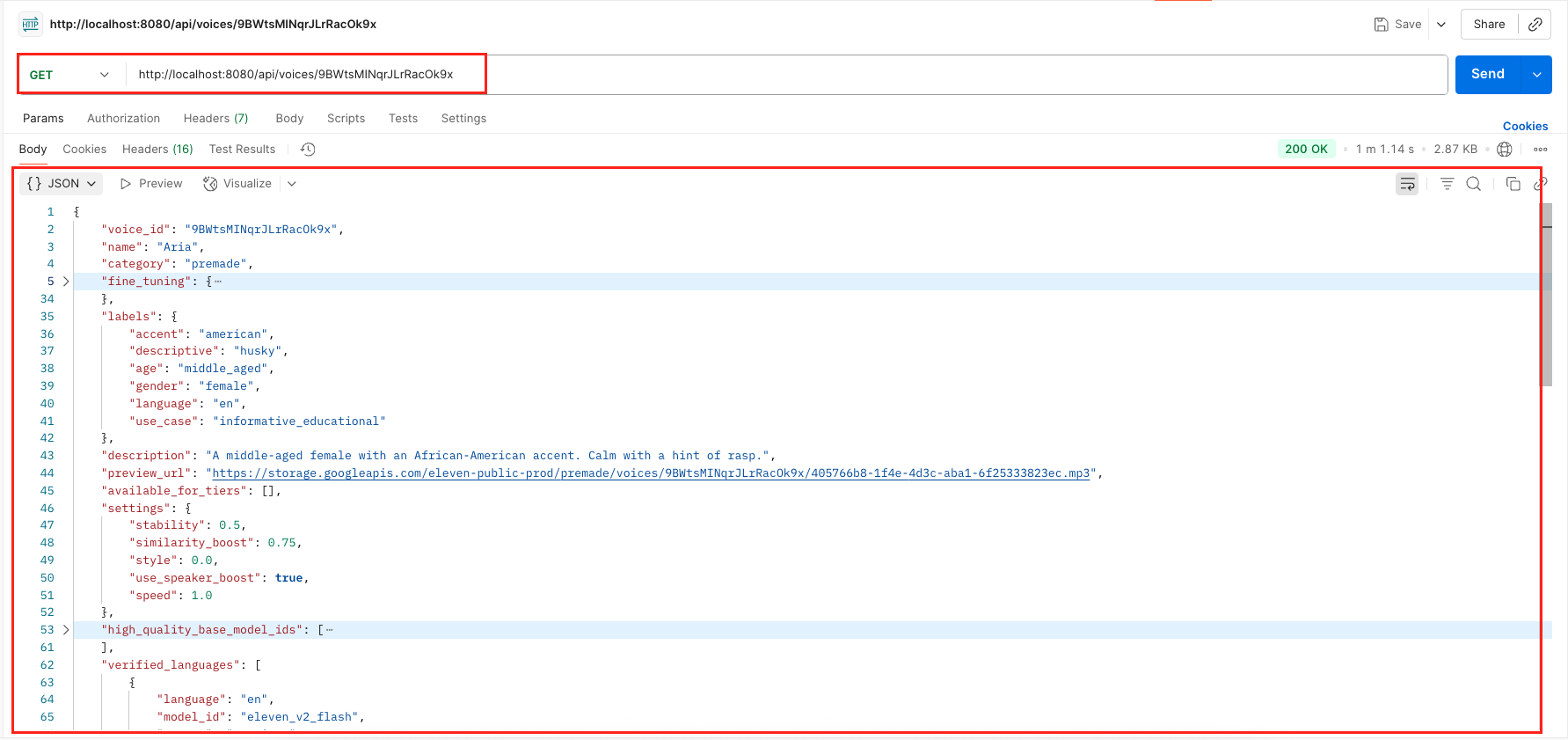
Task: Click the accent value "american"
Action: [x=234, y=334]
